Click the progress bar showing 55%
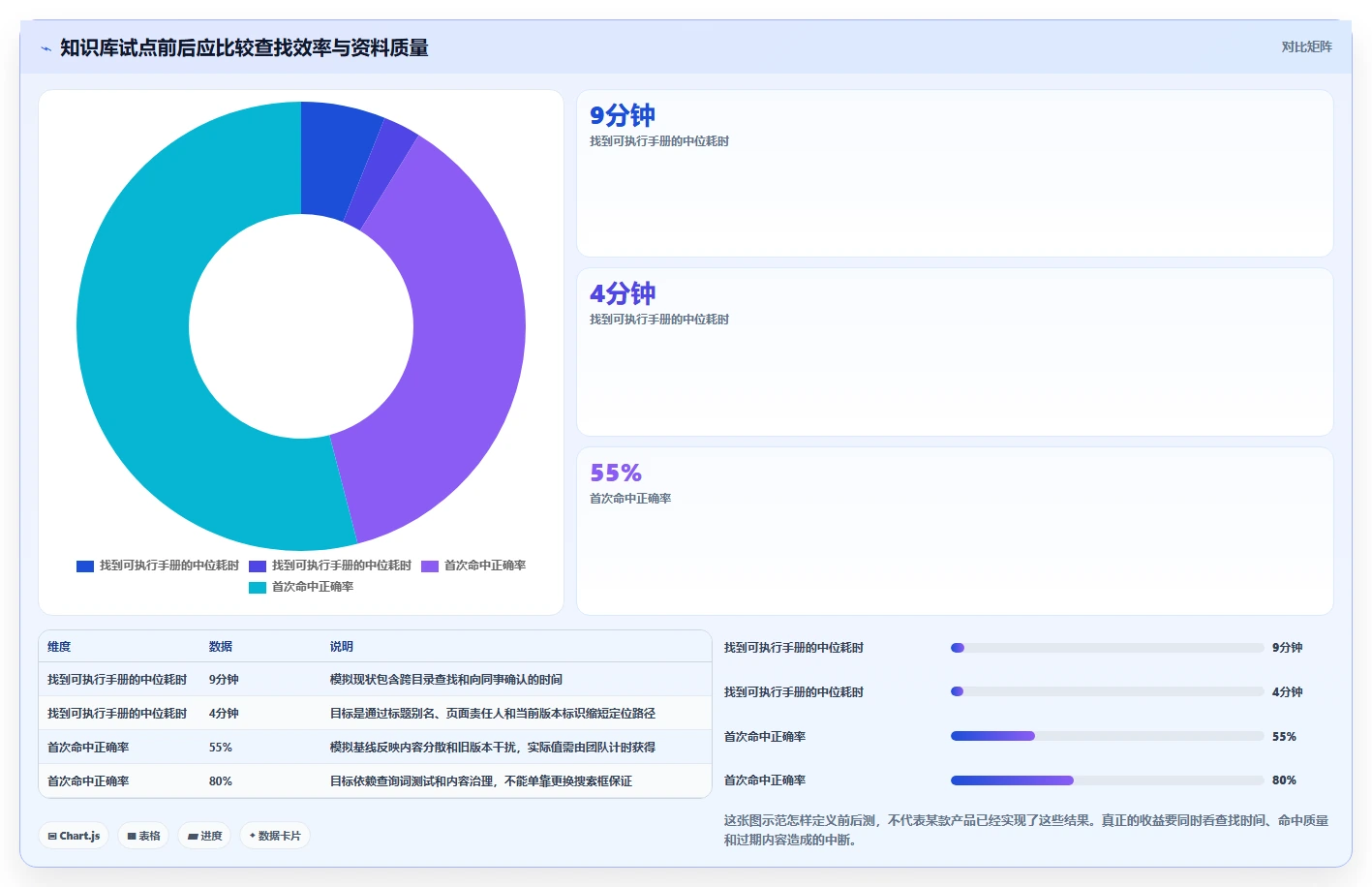Screen dimensions: 1372x887 click(1108, 736)
